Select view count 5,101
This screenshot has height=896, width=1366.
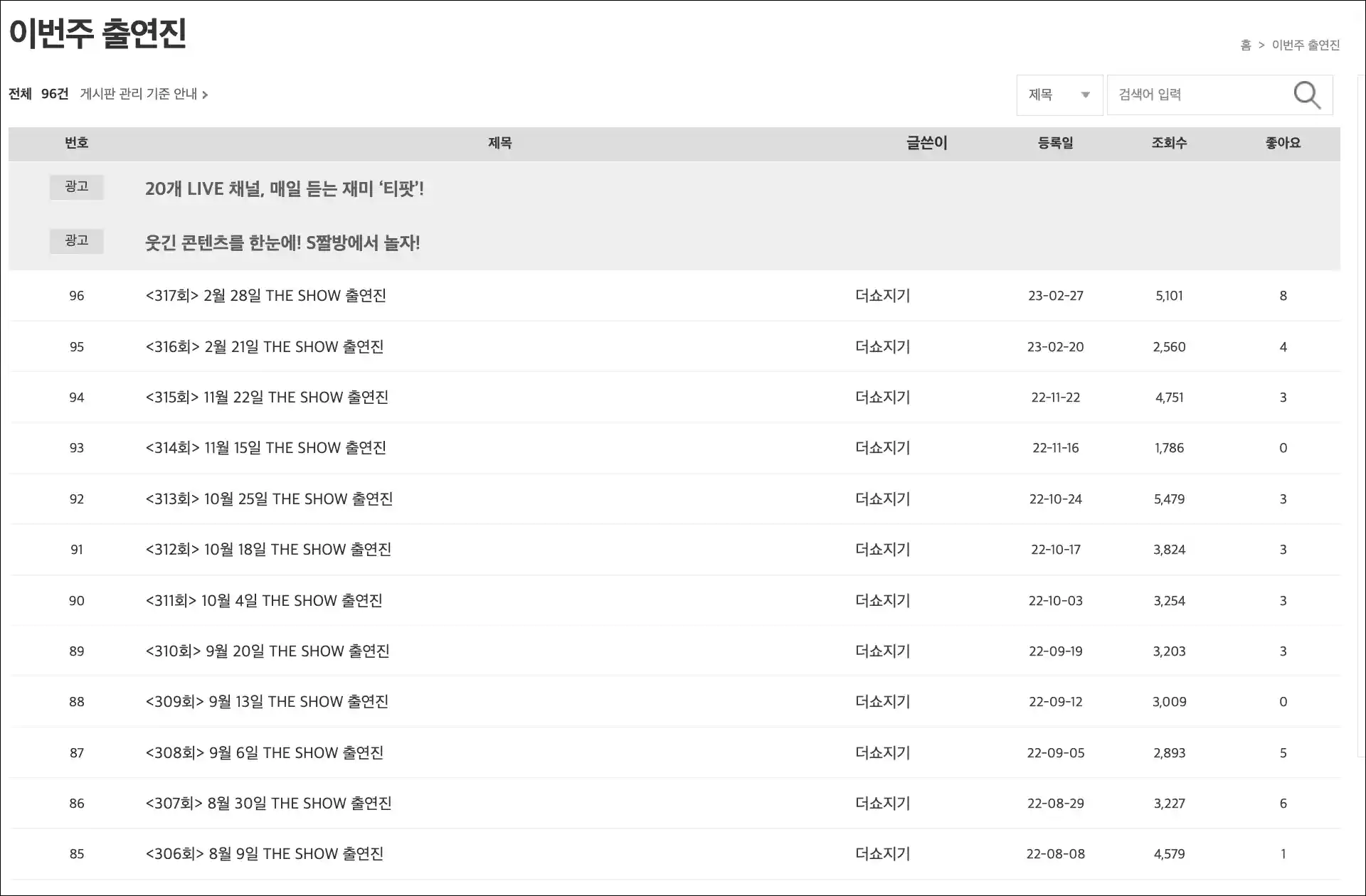[x=1169, y=295]
